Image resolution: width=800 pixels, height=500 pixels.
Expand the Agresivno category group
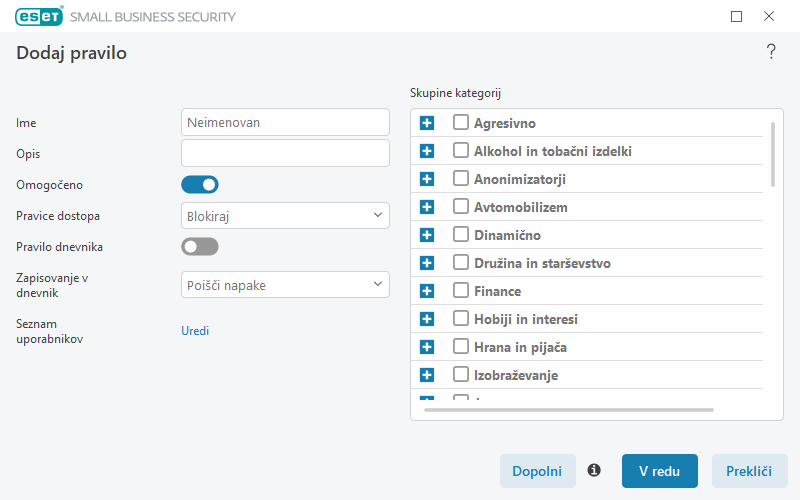[427, 123]
